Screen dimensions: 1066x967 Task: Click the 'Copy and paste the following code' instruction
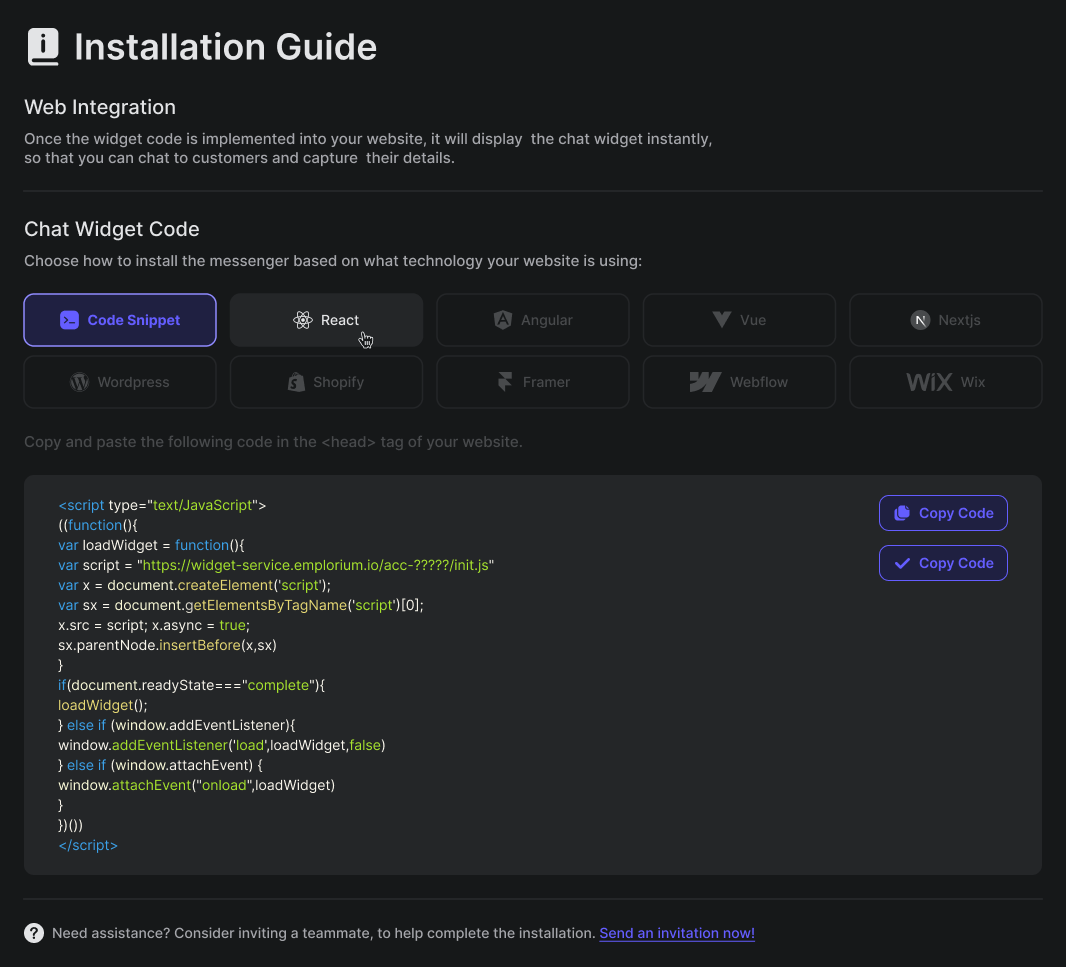[x=273, y=442]
